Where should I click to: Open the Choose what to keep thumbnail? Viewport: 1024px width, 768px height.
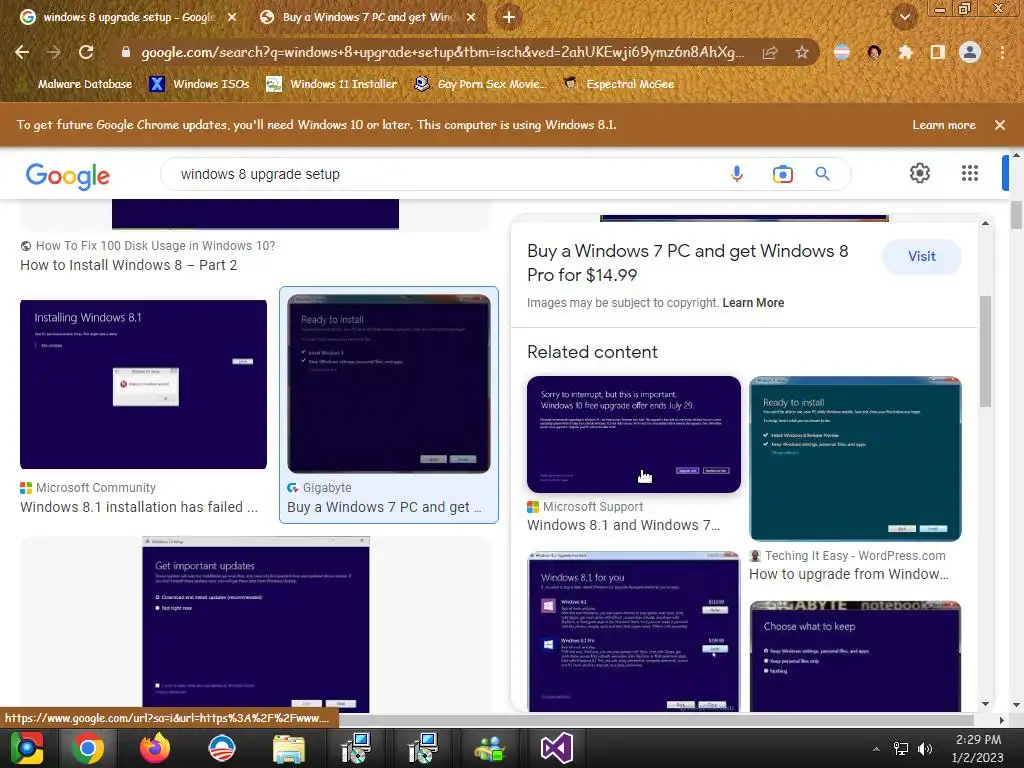[x=855, y=656]
